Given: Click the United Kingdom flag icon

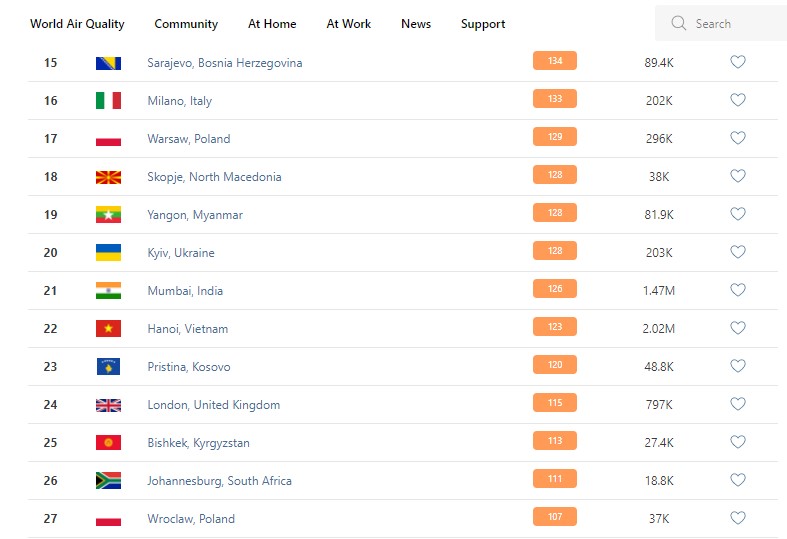Looking at the screenshot, I should 108,405.
